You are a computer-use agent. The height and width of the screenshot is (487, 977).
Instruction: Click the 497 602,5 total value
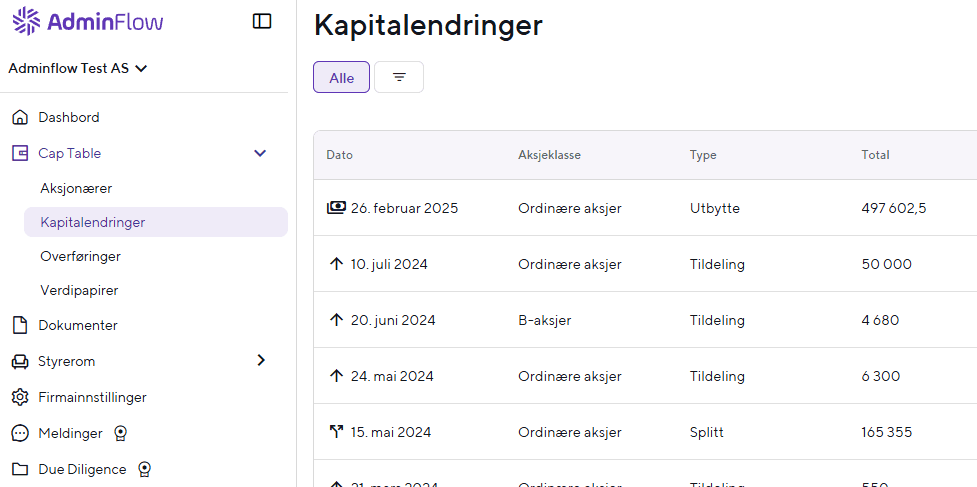coord(894,208)
